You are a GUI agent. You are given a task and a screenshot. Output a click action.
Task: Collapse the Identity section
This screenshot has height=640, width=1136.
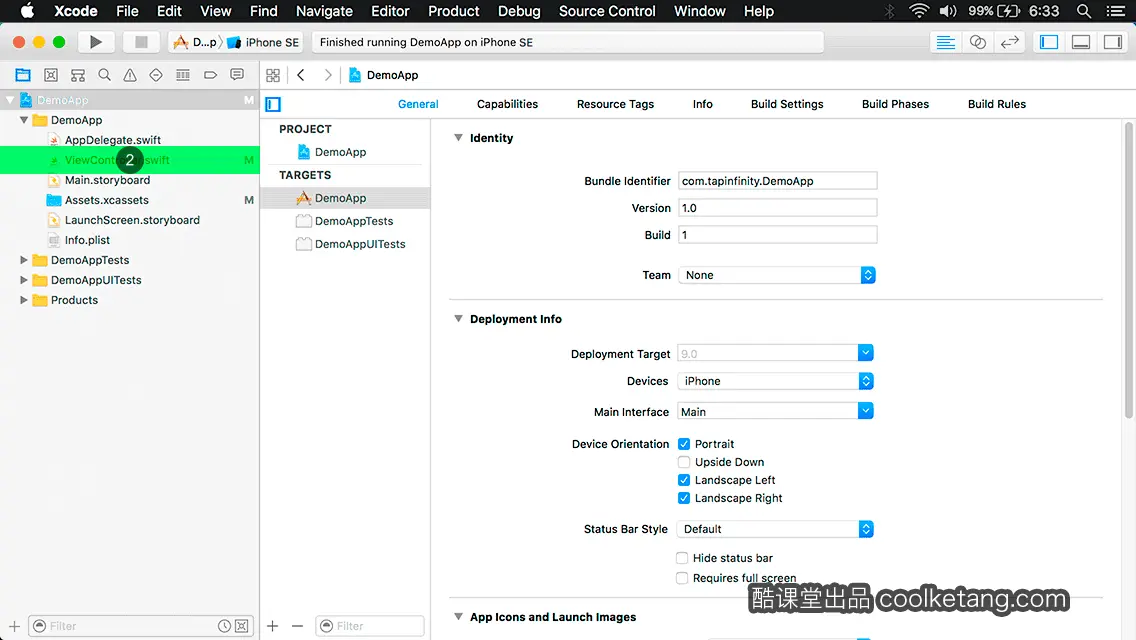pyautogui.click(x=458, y=137)
